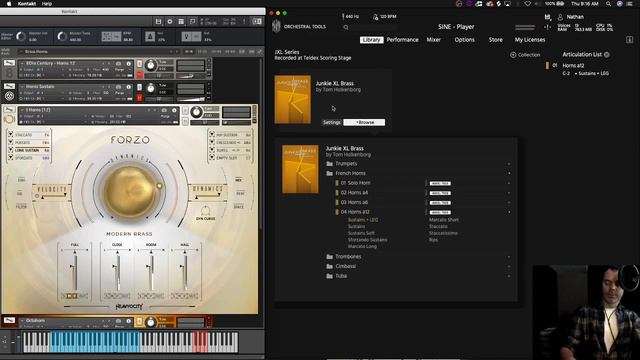Solo the 8Dio Century Horns instrument
Image resolution: width=640 pixels, height=360 pixels.
point(140,64)
